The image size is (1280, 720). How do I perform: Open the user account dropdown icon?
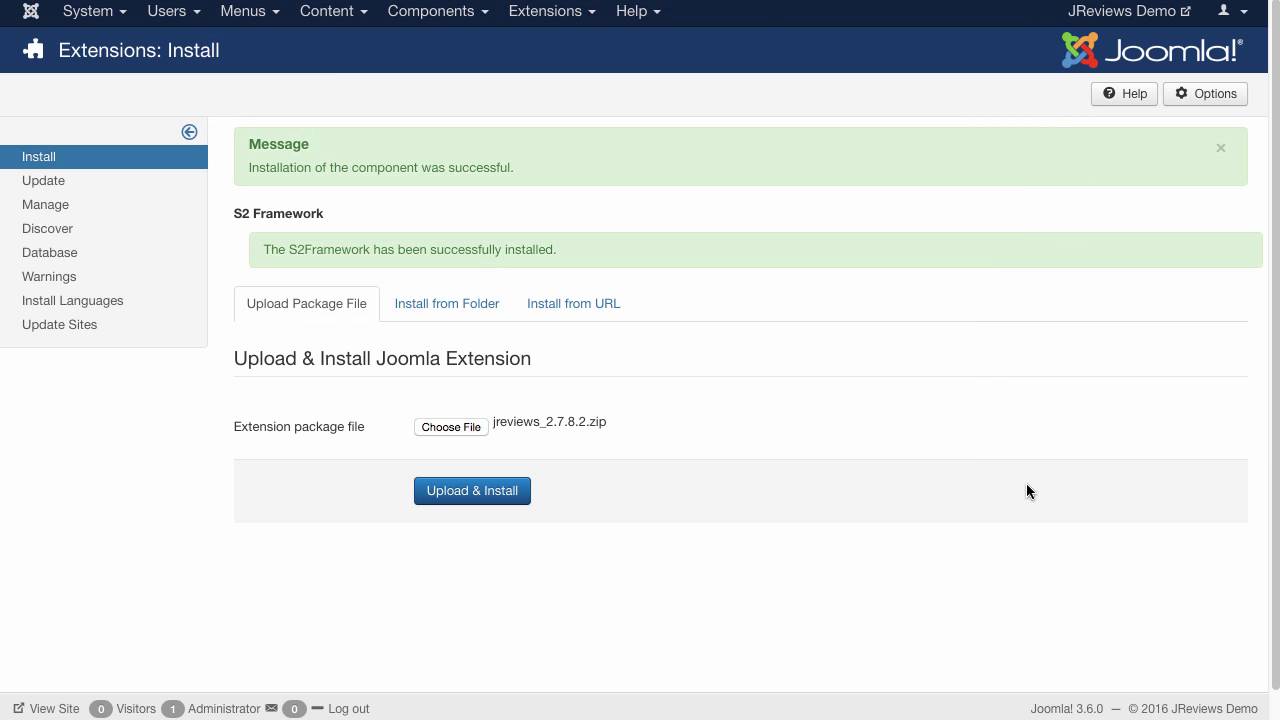pyautogui.click(x=1232, y=11)
